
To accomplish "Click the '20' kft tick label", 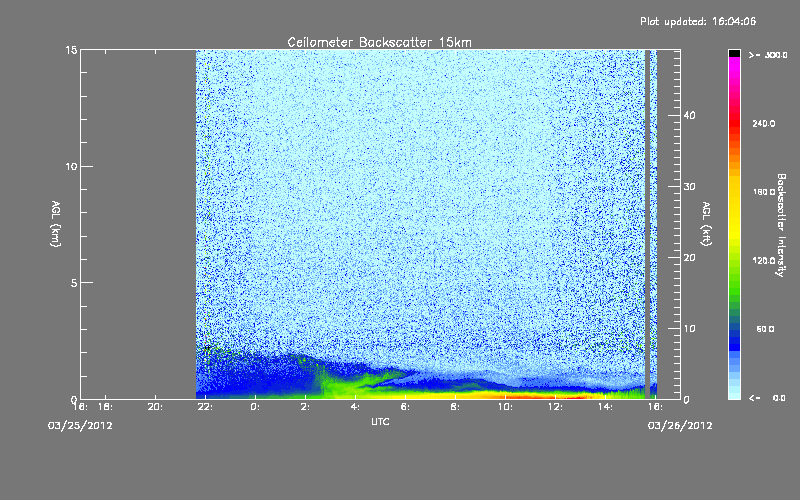I will coord(689,258).
